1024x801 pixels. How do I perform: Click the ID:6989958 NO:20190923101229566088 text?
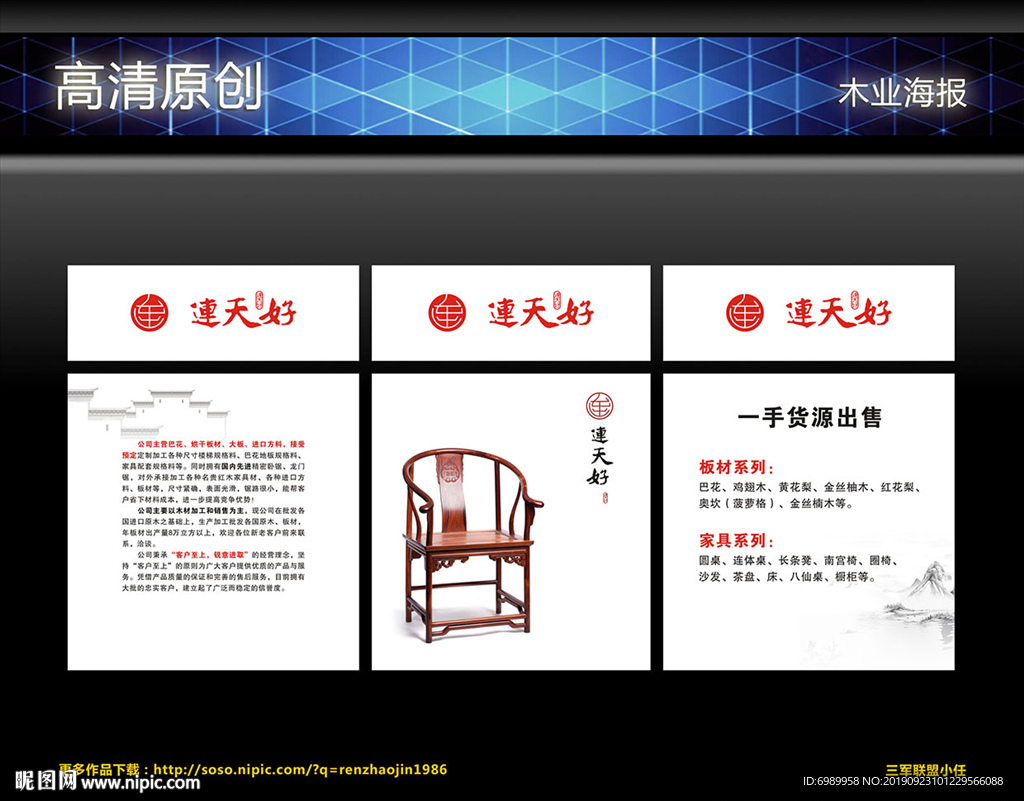pyautogui.click(x=903, y=781)
